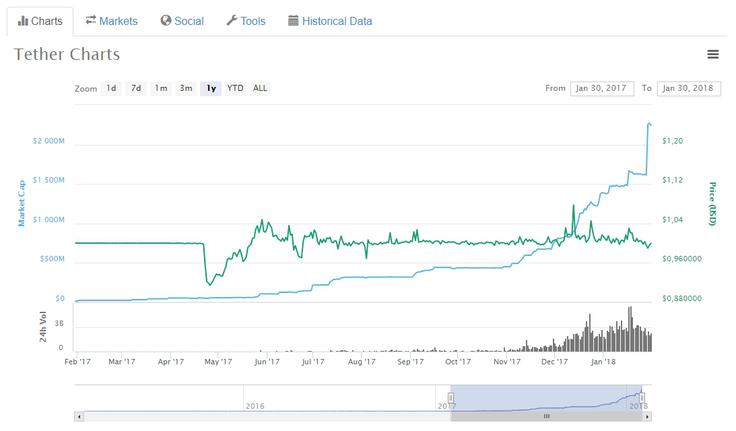Click the Price (USD) axis title
The image size is (736, 431).
tap(713, 204)
